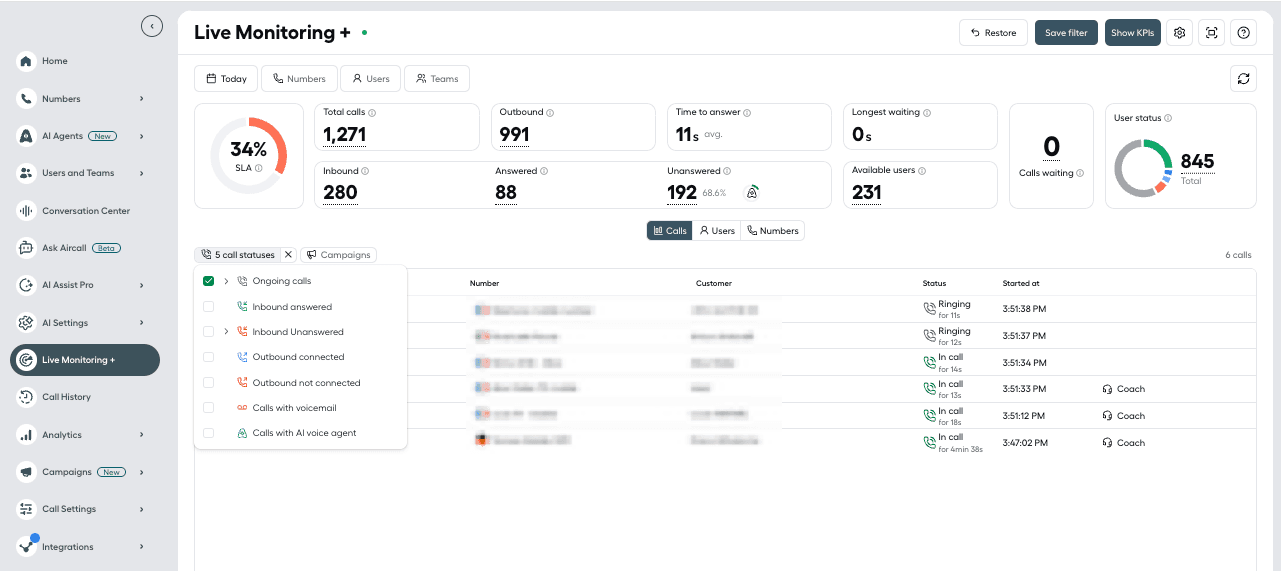The width and height of the screenshot is (1281, 571).
Task: Click Coach for the 3:51:33 PM call
Action: click(1124, 389)
